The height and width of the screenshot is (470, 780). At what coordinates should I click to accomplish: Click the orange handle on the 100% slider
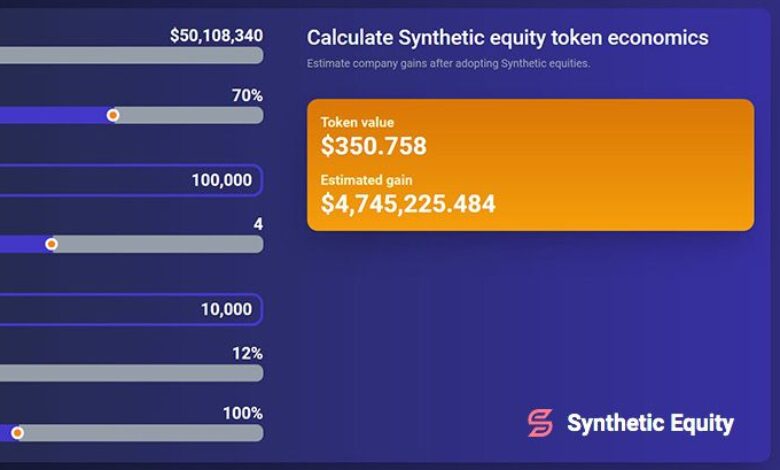coord(17,433)
